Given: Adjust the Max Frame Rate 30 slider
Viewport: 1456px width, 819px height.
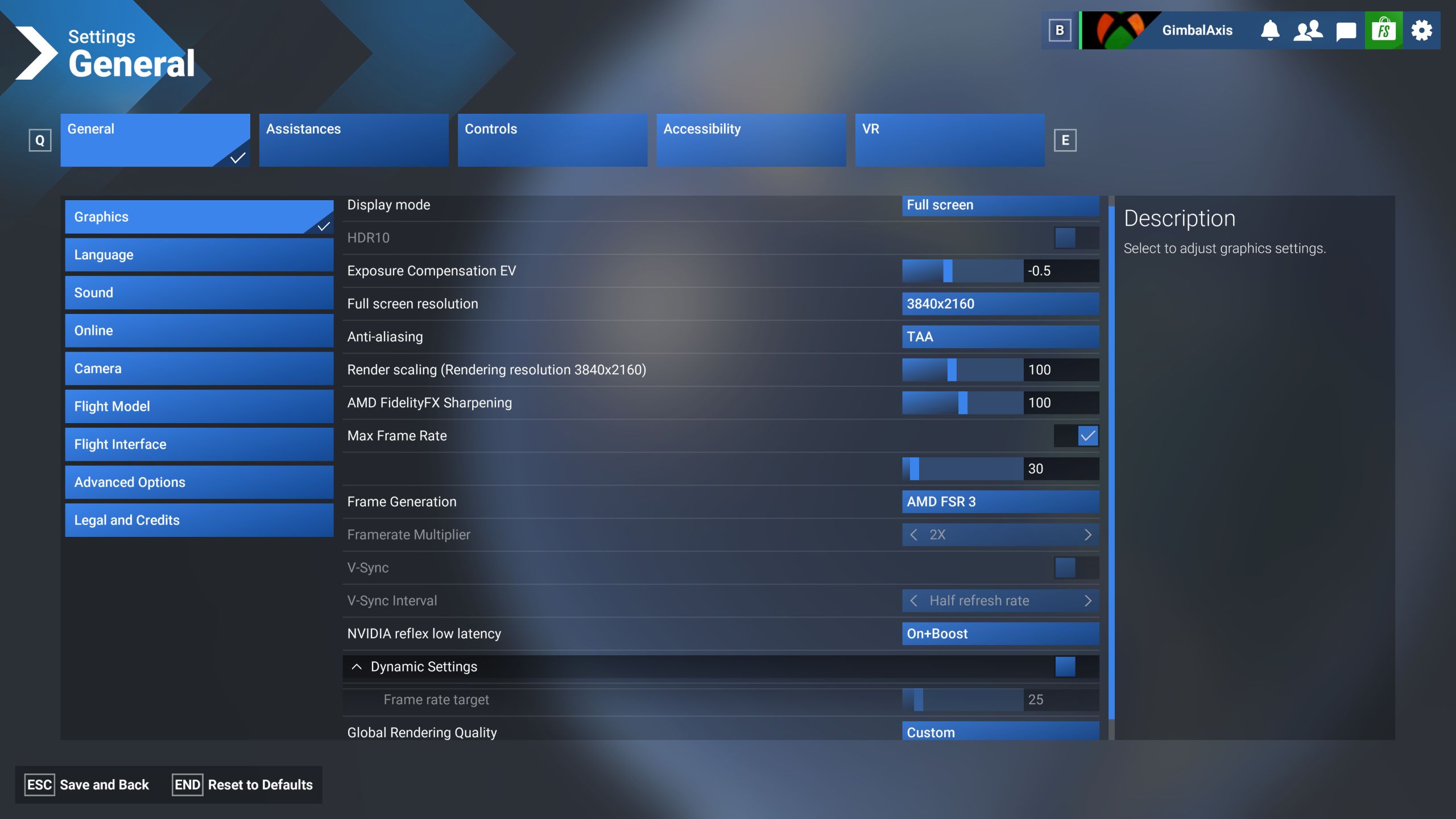Looking at the screenshot, I should click(x=962, y=469).
